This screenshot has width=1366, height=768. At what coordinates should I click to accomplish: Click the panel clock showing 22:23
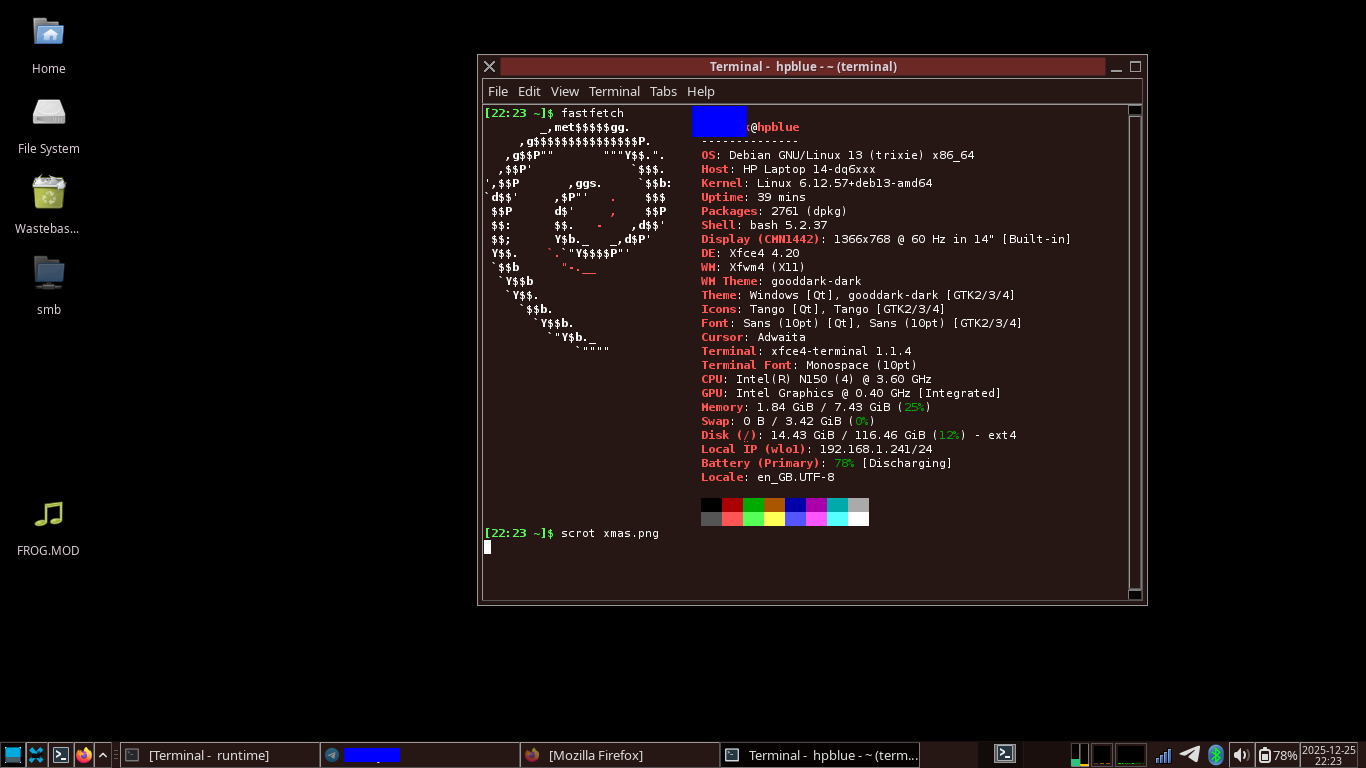[x=1328, y=755]
